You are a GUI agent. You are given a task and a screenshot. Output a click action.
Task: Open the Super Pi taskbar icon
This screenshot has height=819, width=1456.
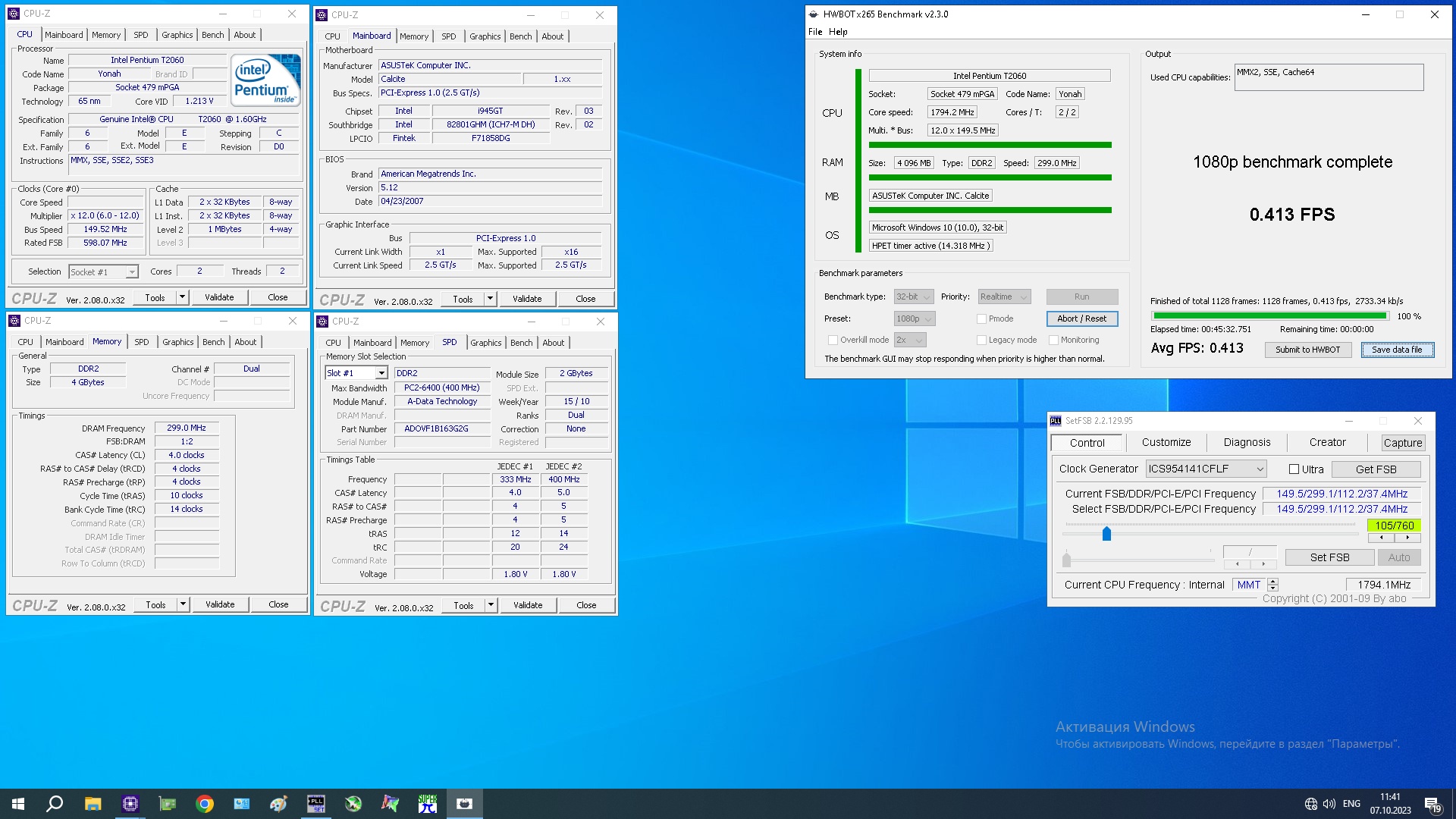(428, 804)
